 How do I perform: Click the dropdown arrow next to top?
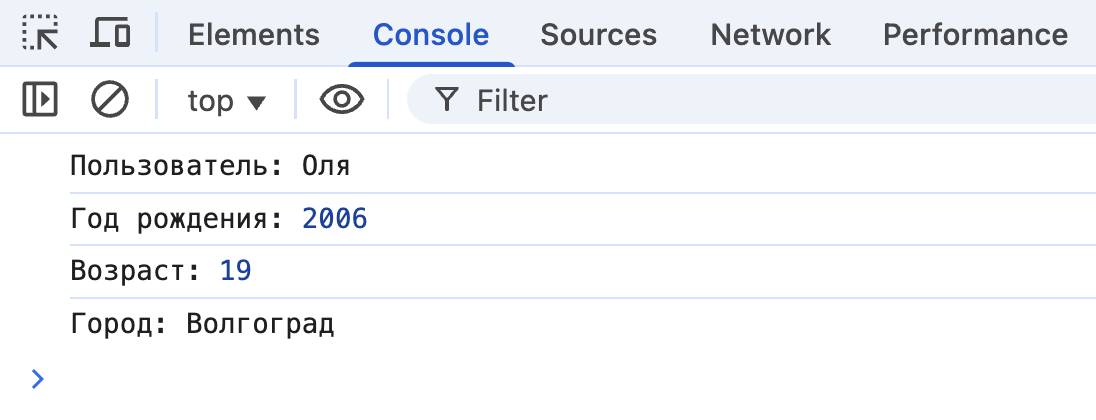pos(256,102)
